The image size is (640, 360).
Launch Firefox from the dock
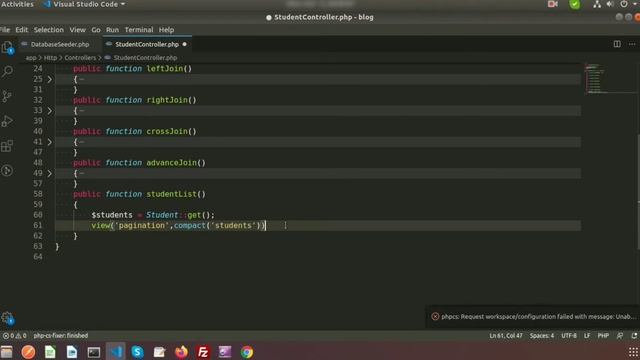click(181, 352)
